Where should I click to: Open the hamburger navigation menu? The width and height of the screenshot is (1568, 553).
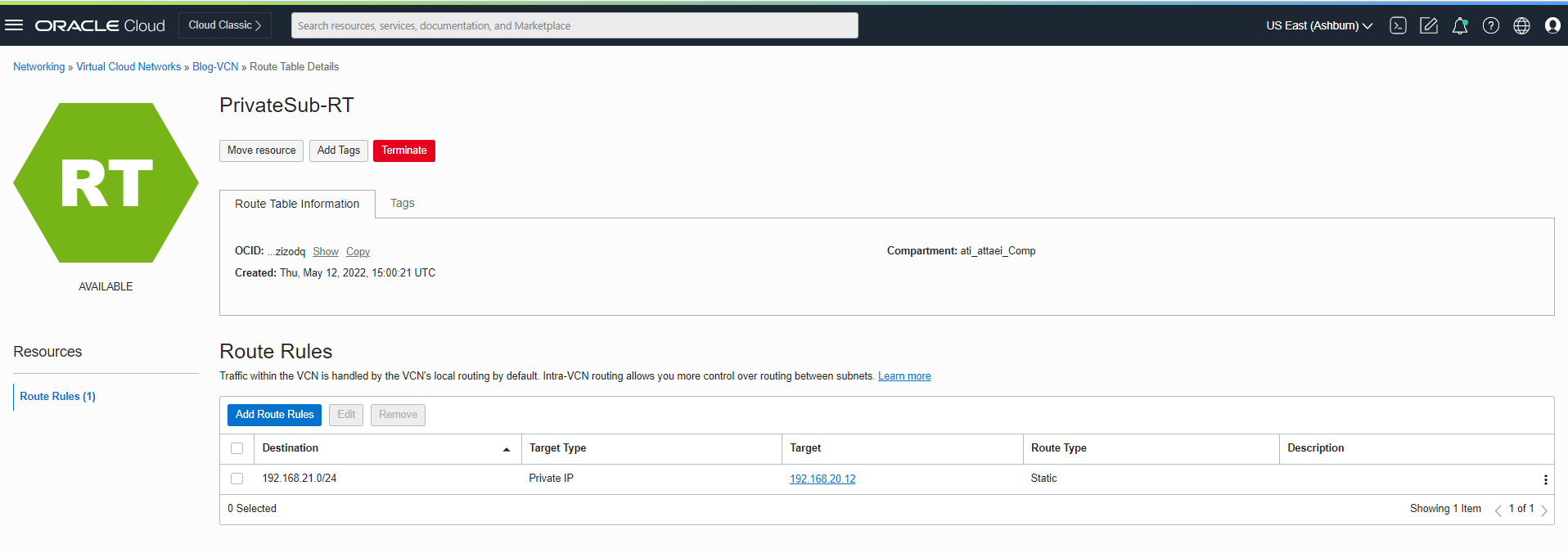(x=14, y=25)
